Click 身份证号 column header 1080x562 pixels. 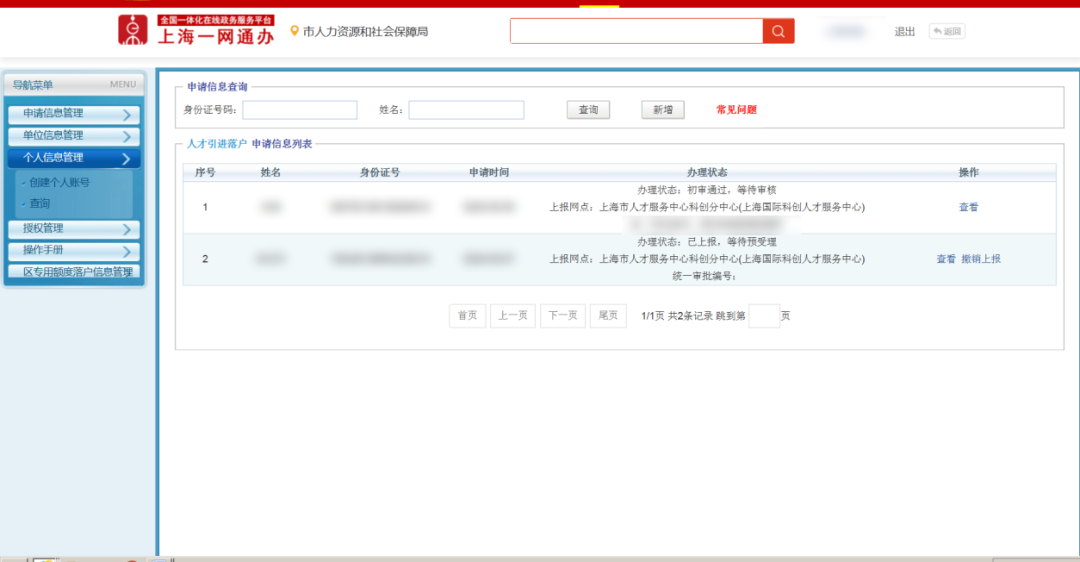pos(380,172)
